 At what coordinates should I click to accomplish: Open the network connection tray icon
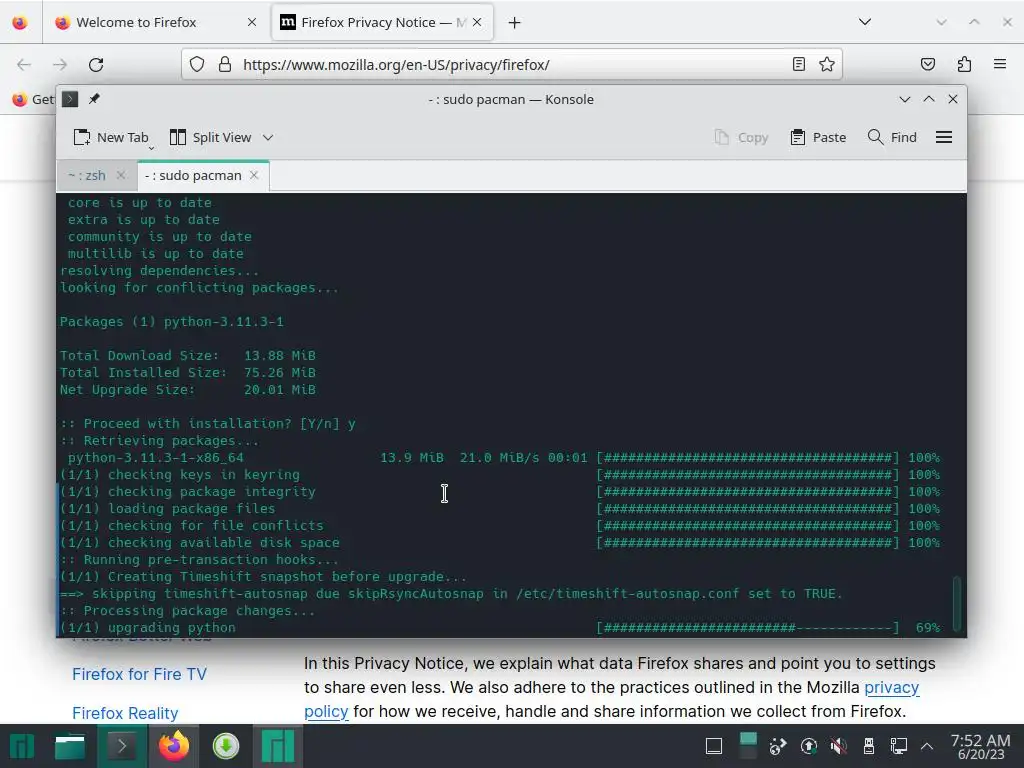pos(898,746)
